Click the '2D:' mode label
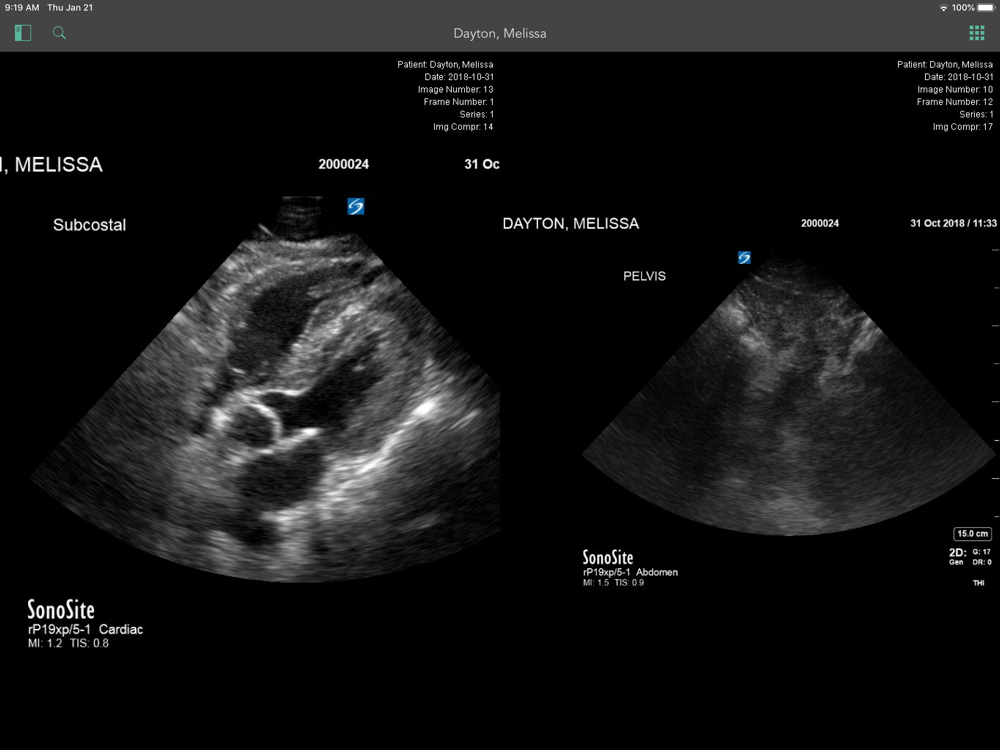 (x=957, y=553)
